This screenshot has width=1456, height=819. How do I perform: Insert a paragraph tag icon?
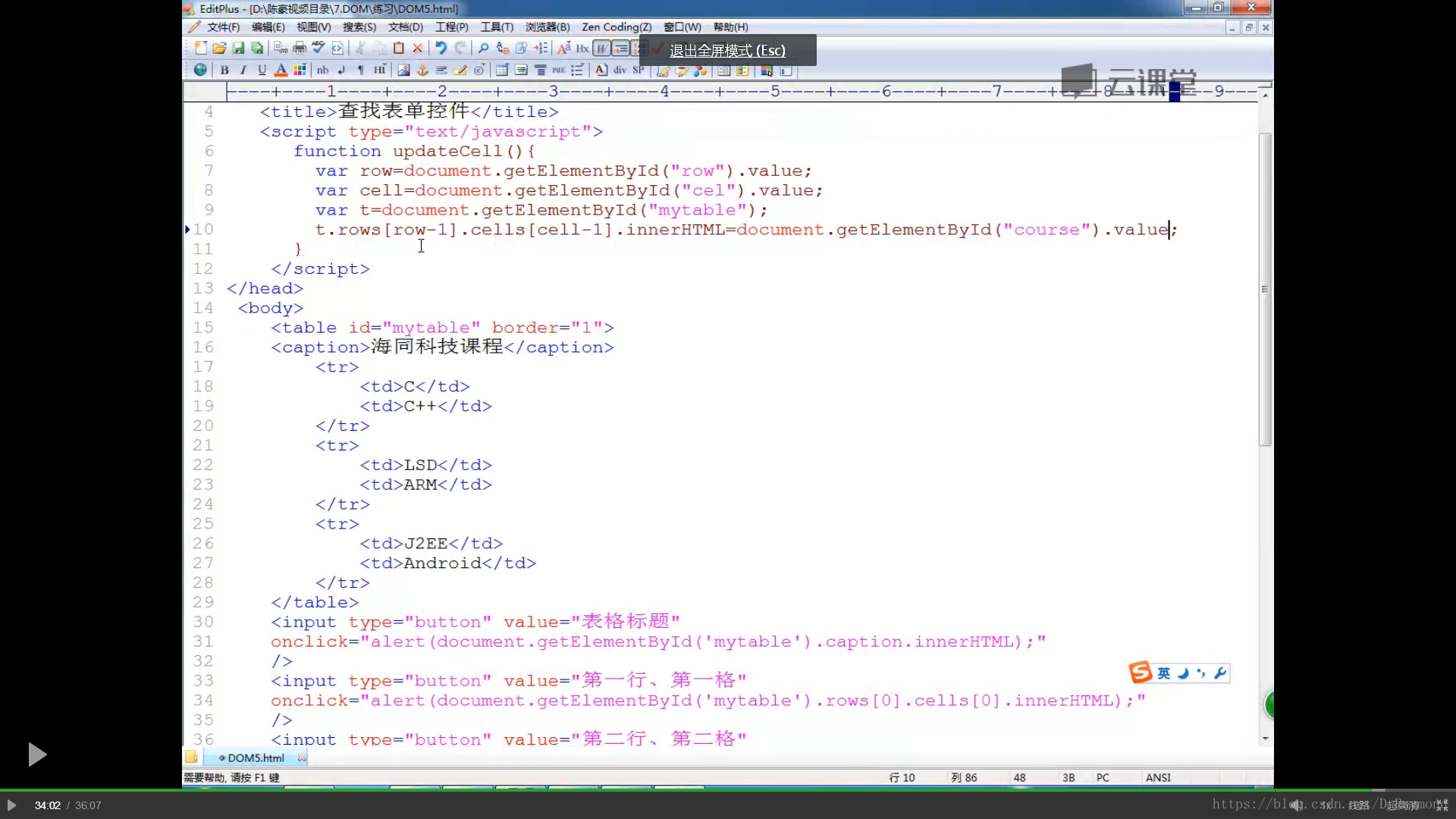[x=360, y=70]
